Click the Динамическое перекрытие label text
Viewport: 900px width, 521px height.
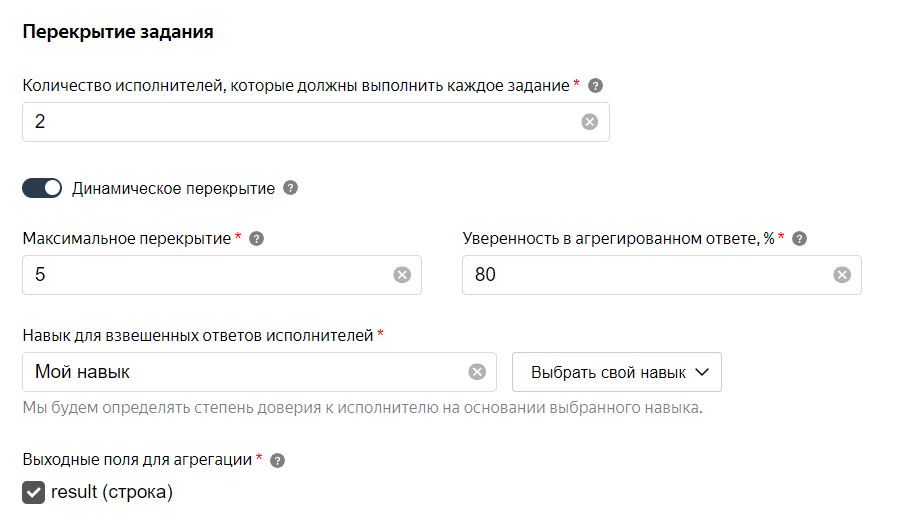pos(173,188)
